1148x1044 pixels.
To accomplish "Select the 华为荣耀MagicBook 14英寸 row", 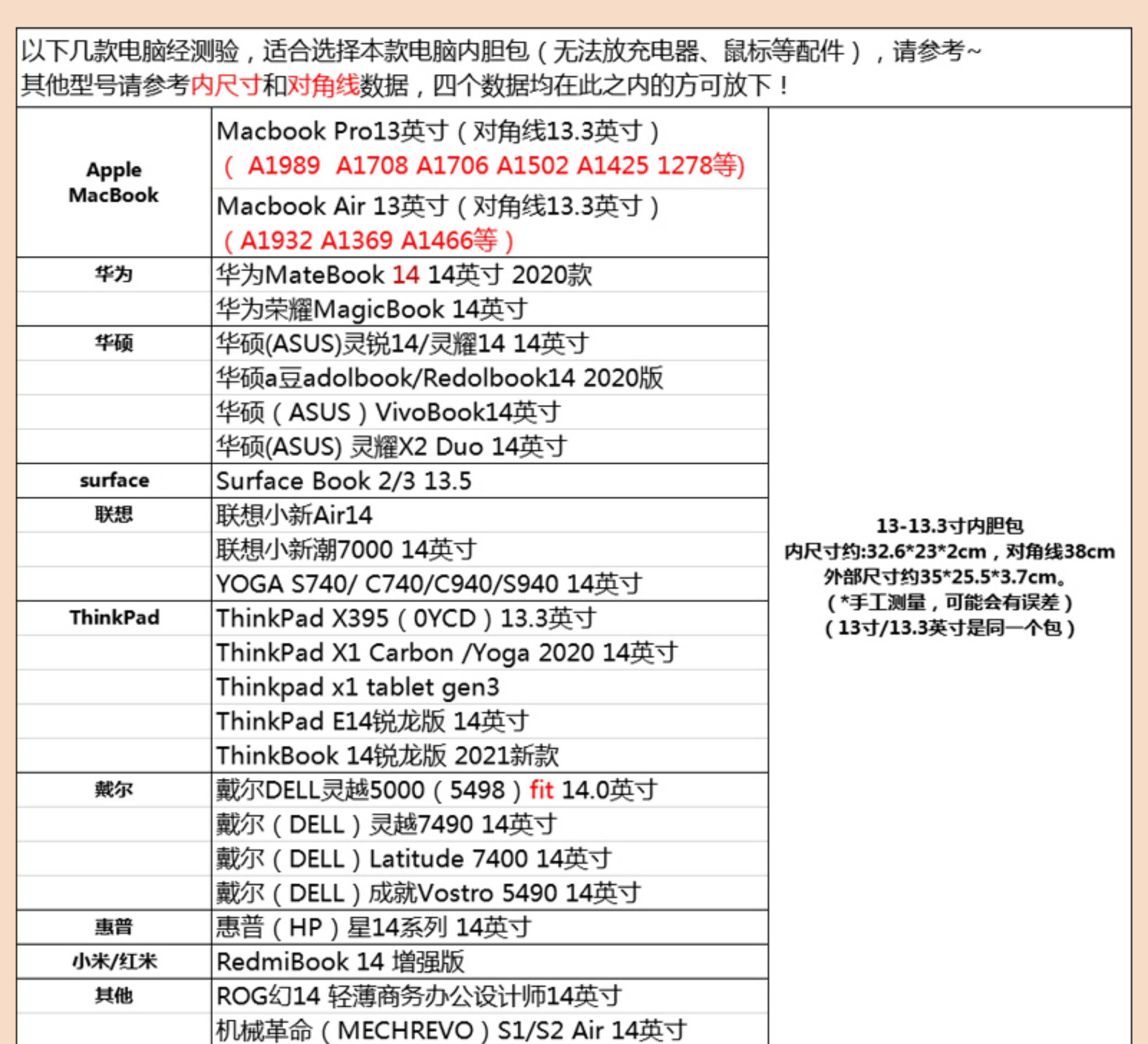I will (371, 310).
